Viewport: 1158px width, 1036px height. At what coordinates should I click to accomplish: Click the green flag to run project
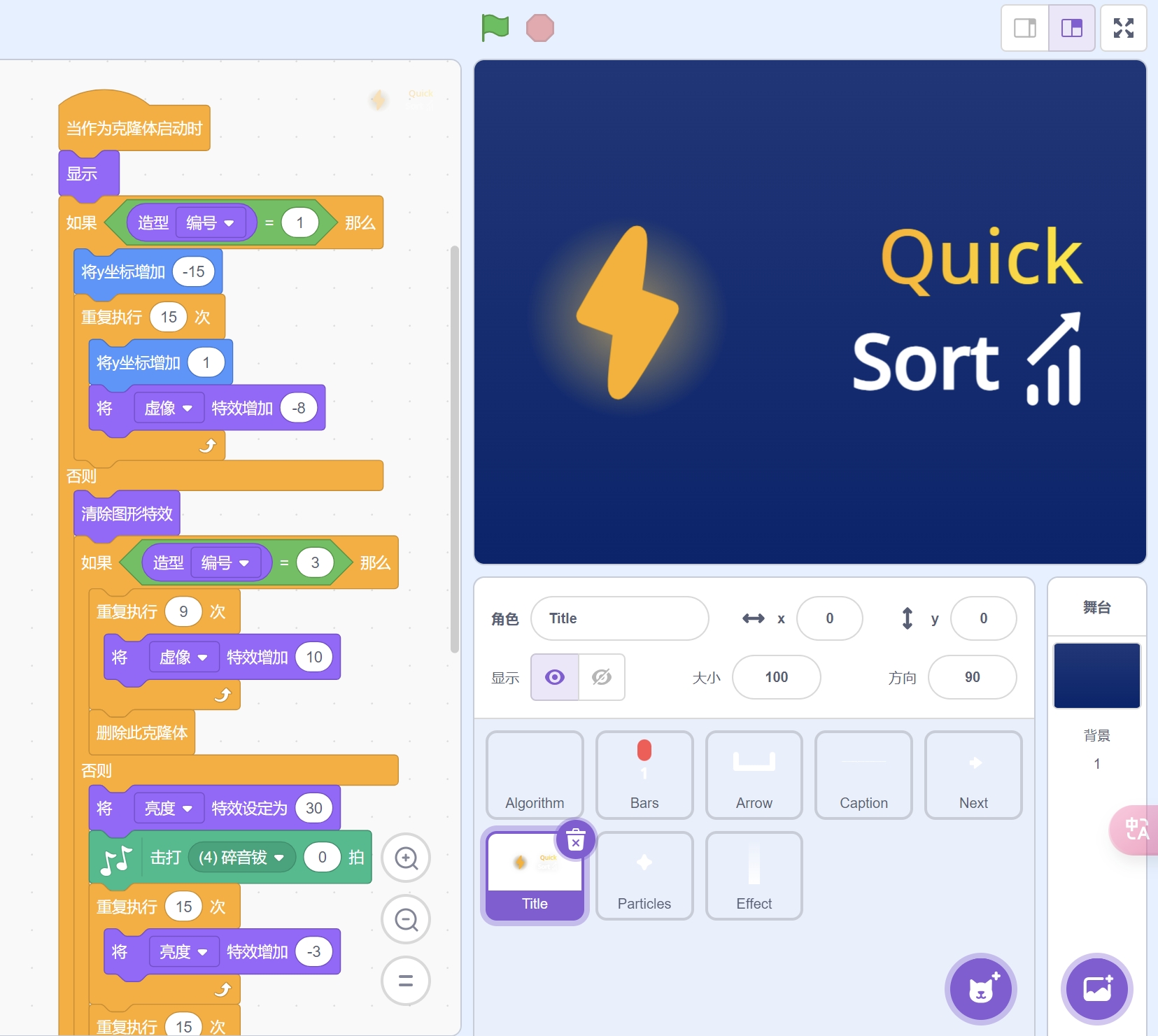(495, 28)
